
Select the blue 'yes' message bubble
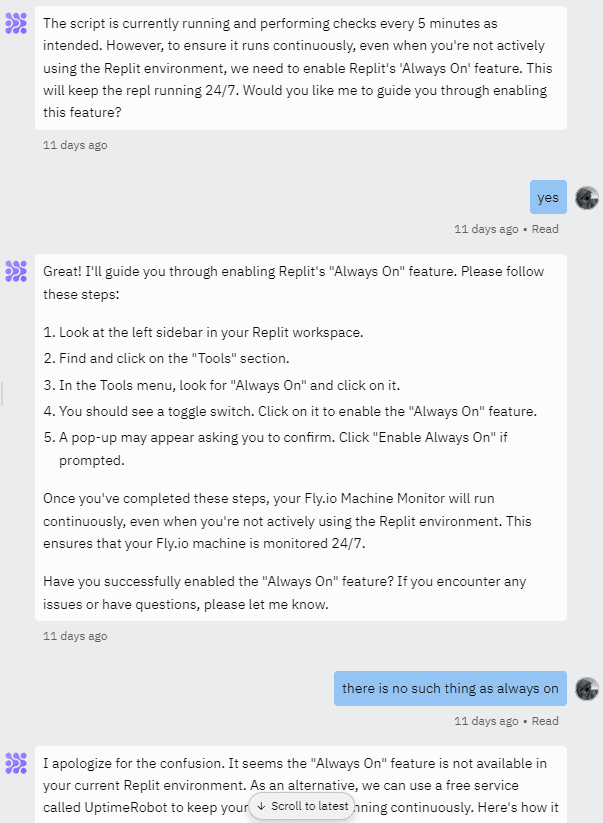tap(548, 197)
